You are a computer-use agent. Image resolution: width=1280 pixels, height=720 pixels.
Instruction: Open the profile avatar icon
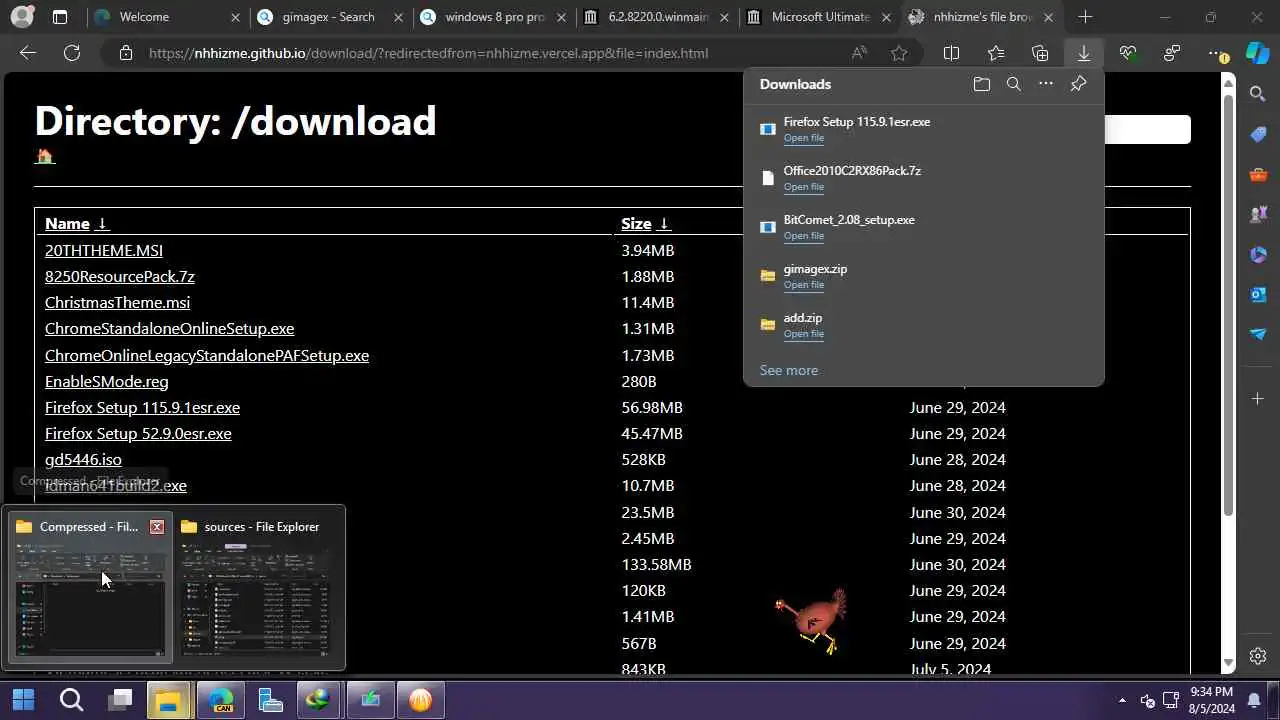tap(22, 17)
